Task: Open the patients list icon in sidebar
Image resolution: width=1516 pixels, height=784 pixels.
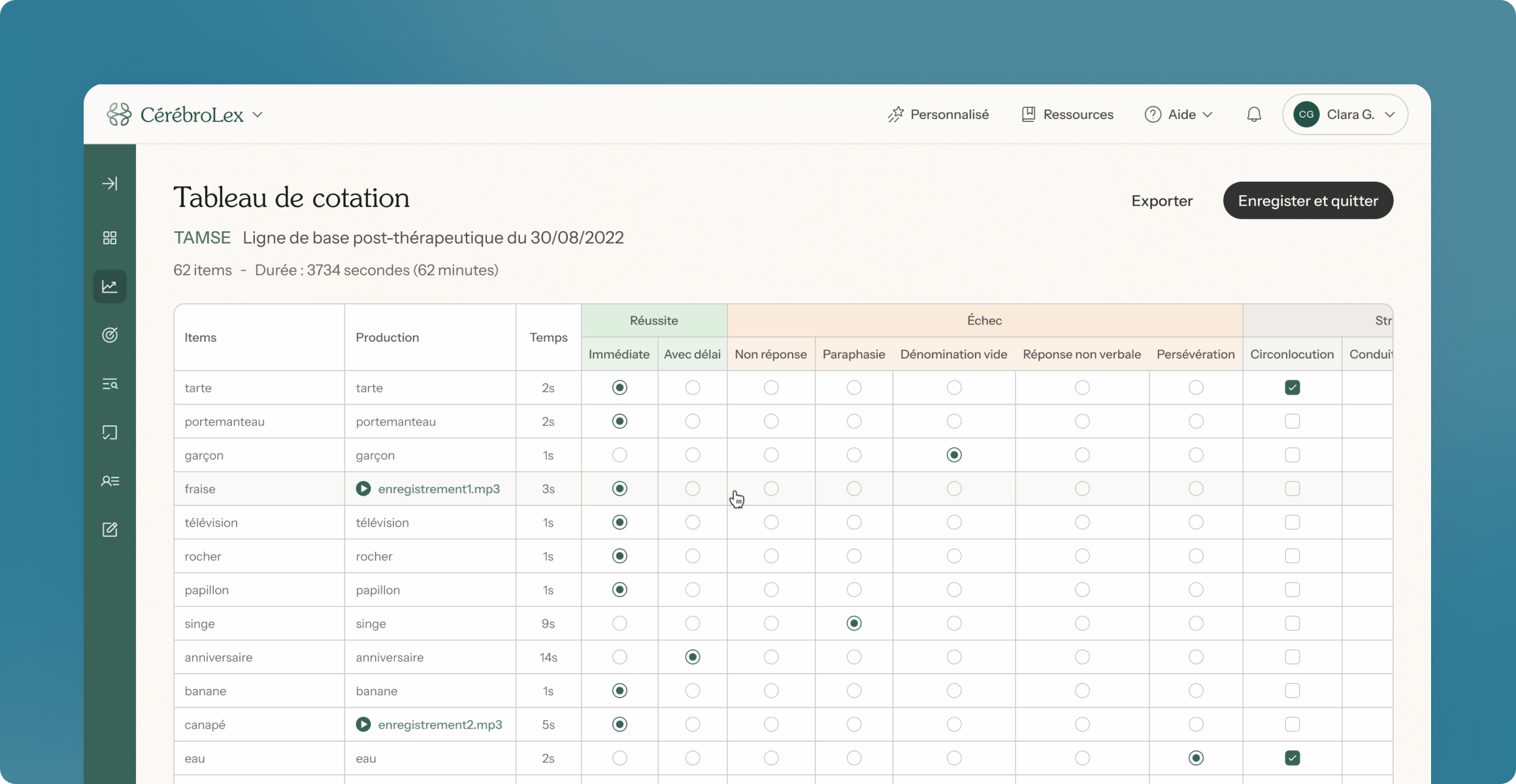Action: [110, 481]
